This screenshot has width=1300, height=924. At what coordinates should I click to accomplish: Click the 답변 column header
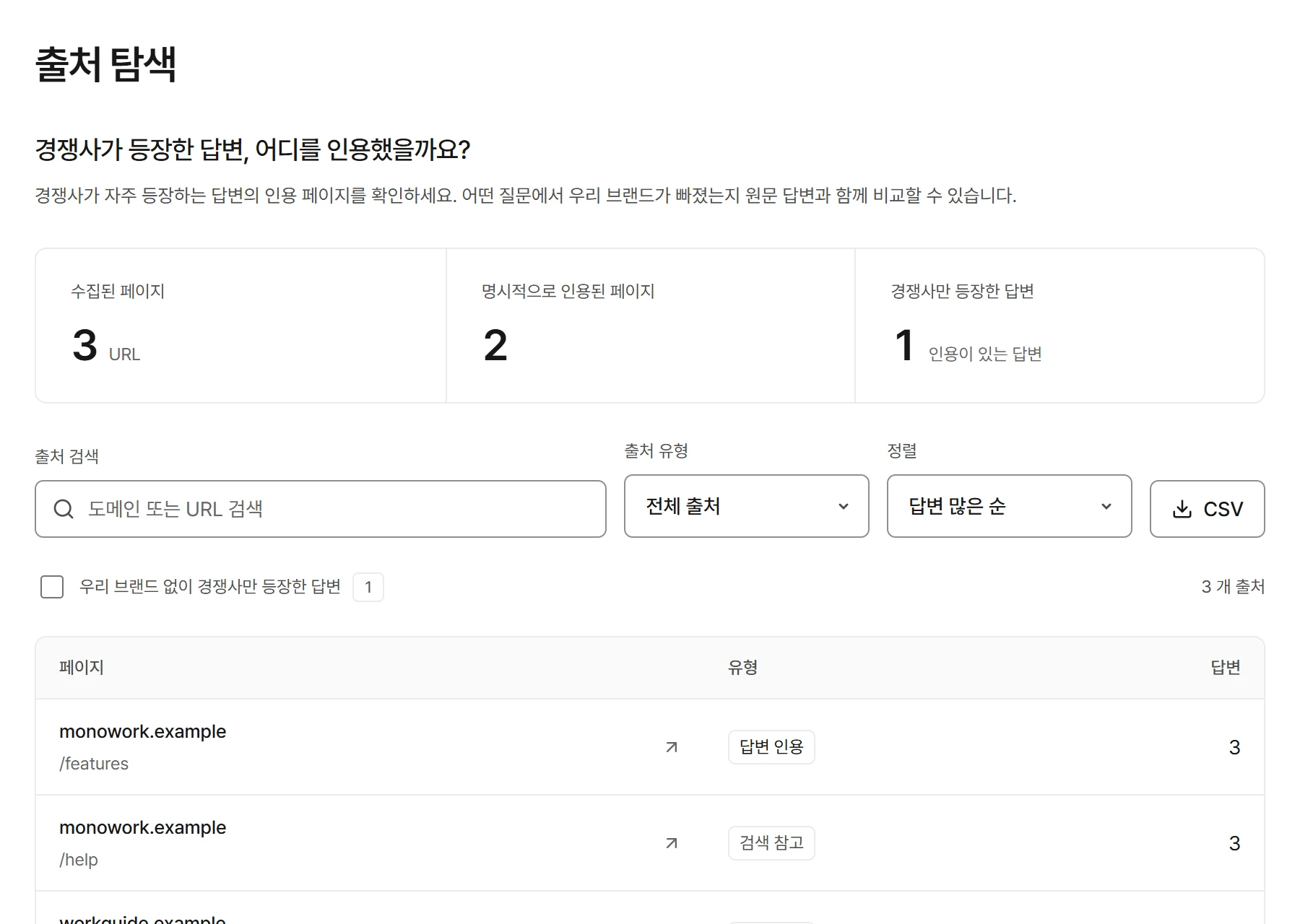point(1226,668)
